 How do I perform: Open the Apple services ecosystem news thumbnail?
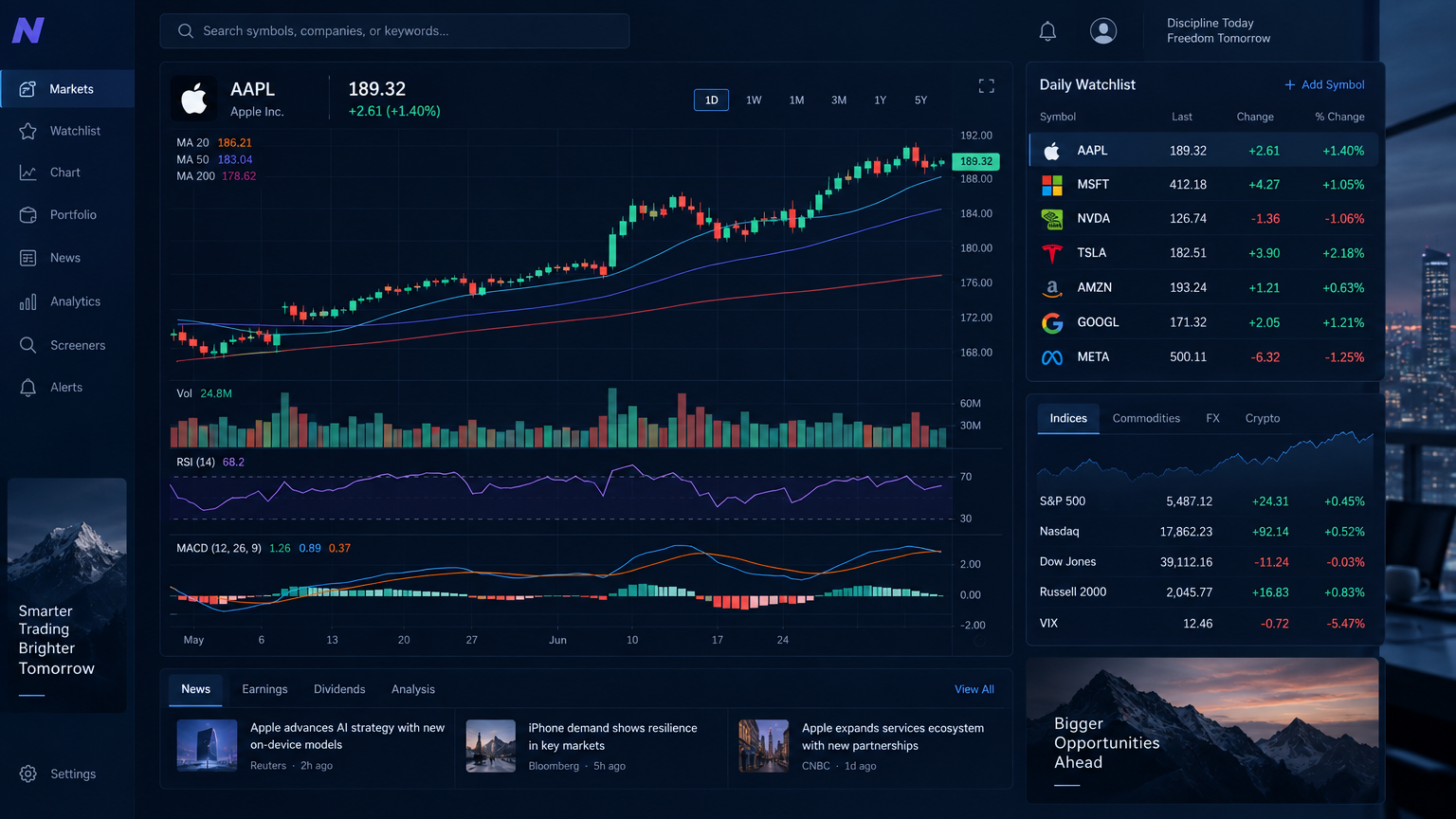763,746
